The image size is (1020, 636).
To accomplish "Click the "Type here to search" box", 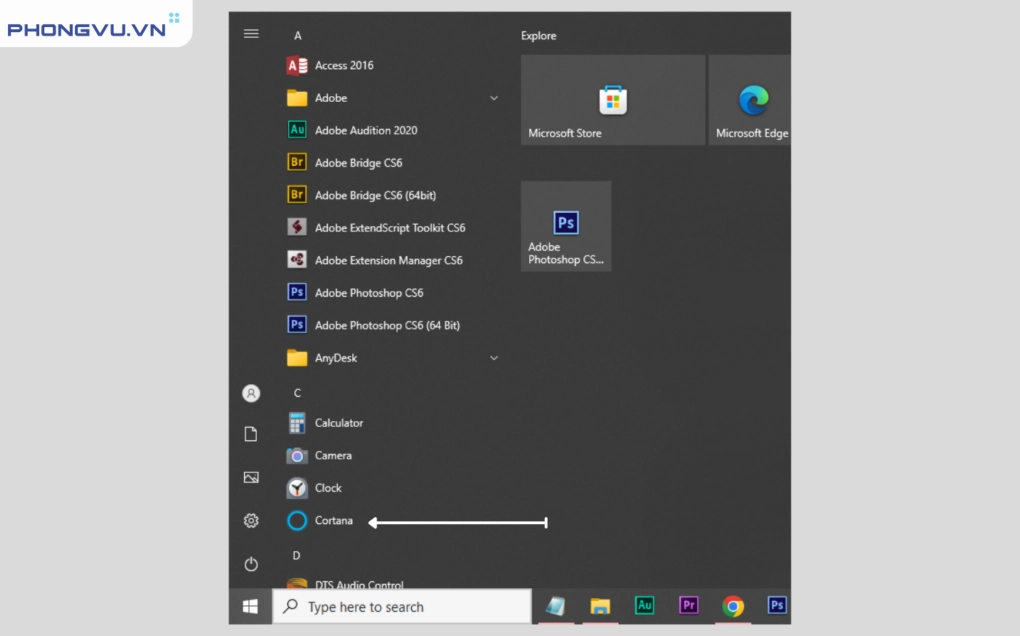I will [402, 607].
